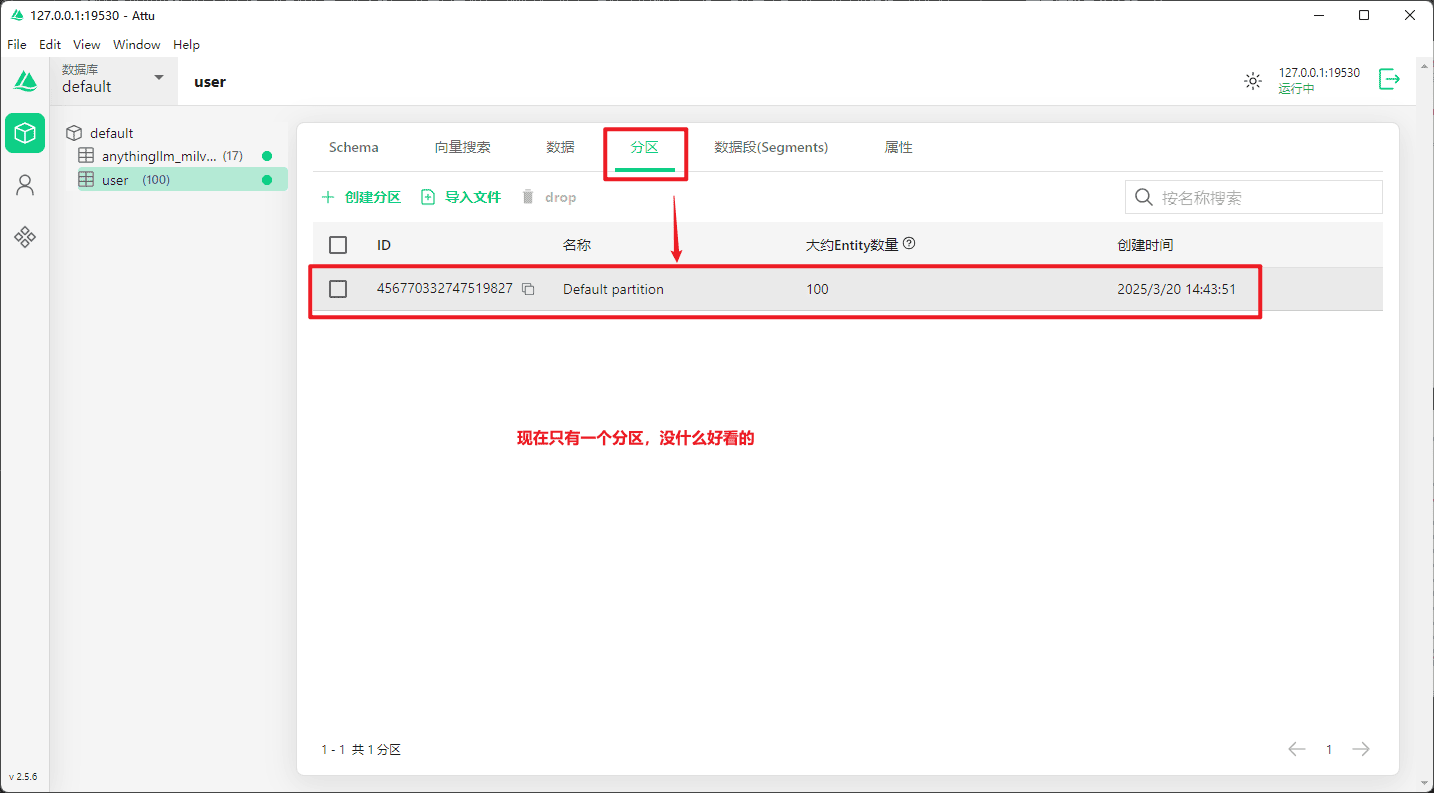Click the 导入文件 button

[461, 197]
